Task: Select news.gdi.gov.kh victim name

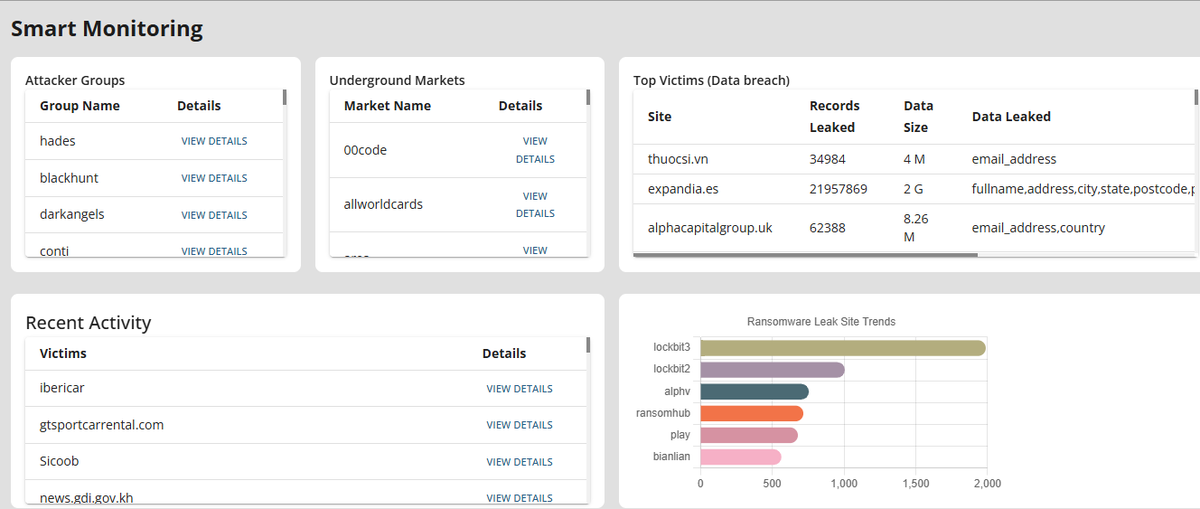Action: [x=86, y=498]
